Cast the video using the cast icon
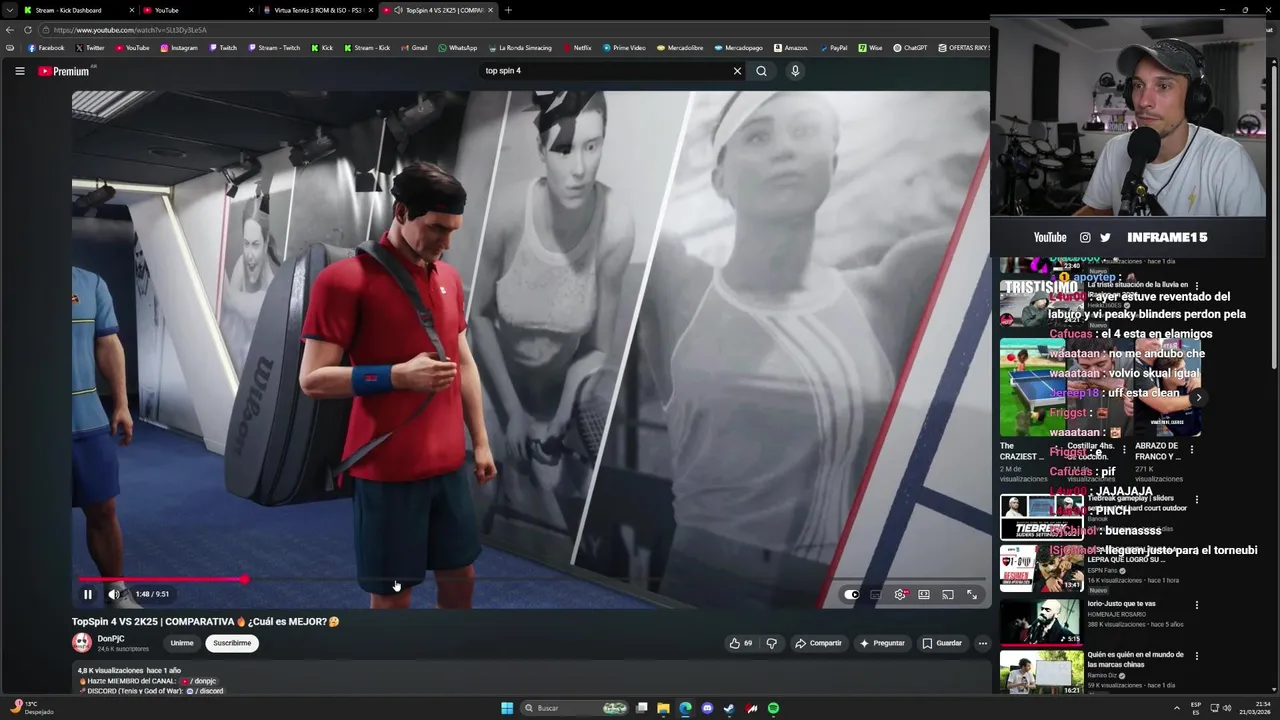This screenshot has width=1280, height=720. point(948,594)
